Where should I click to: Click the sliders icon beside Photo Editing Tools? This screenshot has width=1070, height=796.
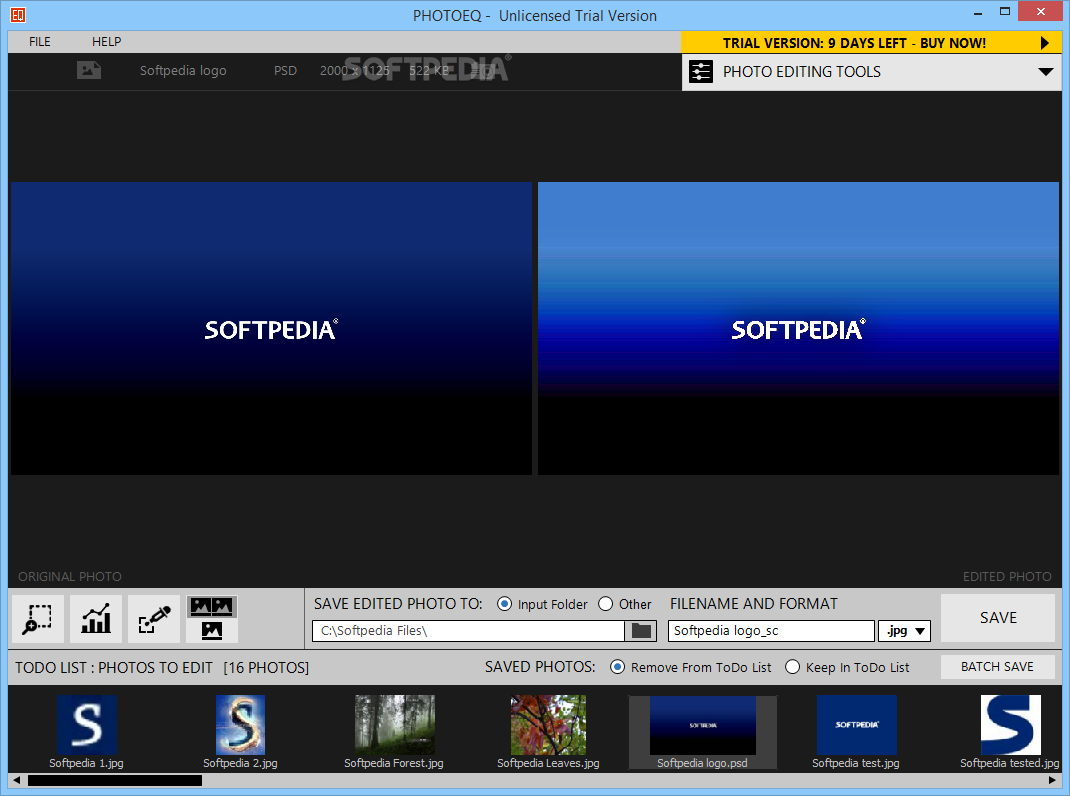point(701,72)
